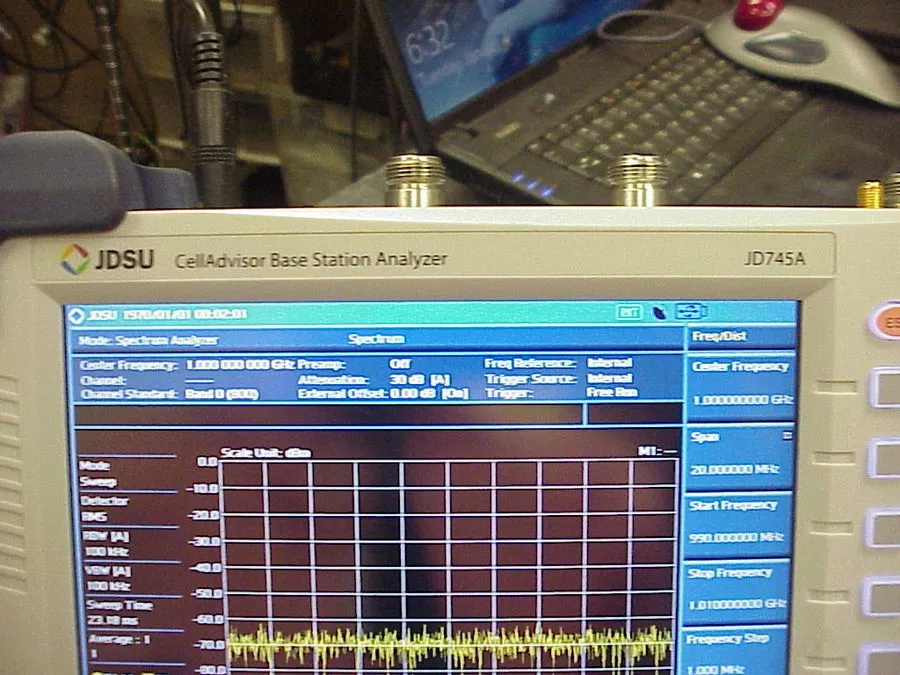
Task: Tap the M1 marker readout
Action: point(657,452)
